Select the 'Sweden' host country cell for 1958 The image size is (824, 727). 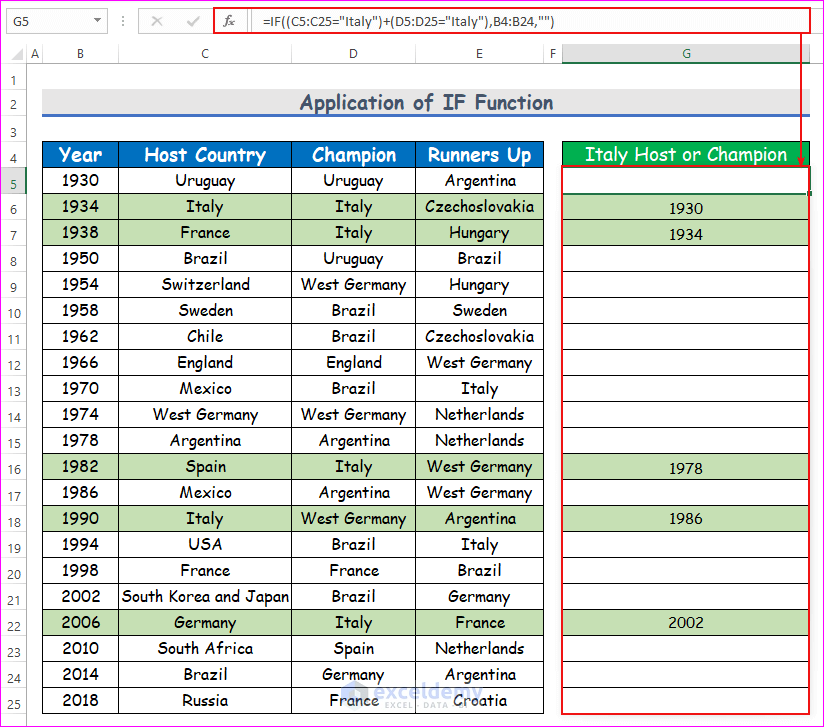pyautogui.click(x=205, y=310)
